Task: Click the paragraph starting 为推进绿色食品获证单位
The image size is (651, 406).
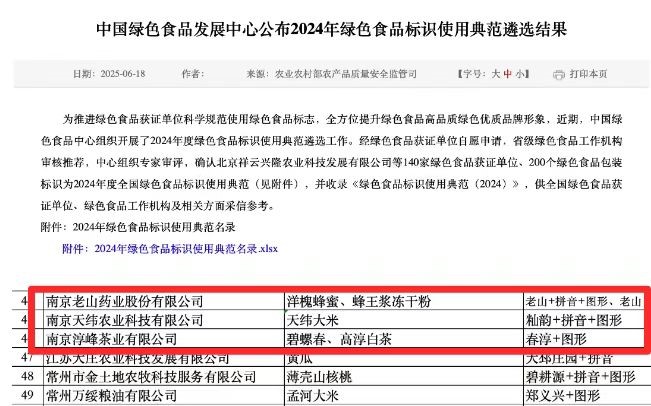Action: pos(331,162)
